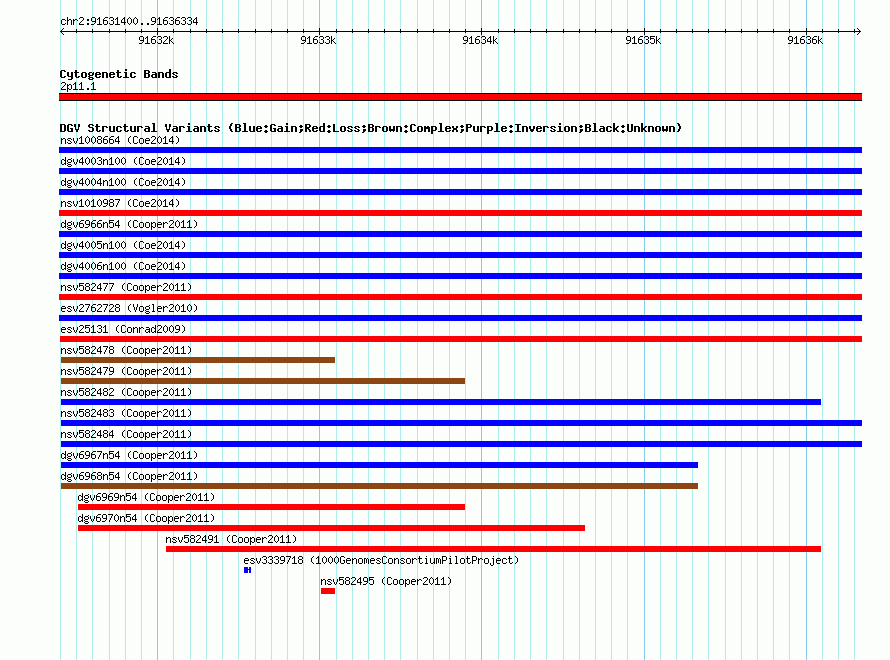
Task: Click the dgv6969n54 red loss bar
Action: pos(271,507)
